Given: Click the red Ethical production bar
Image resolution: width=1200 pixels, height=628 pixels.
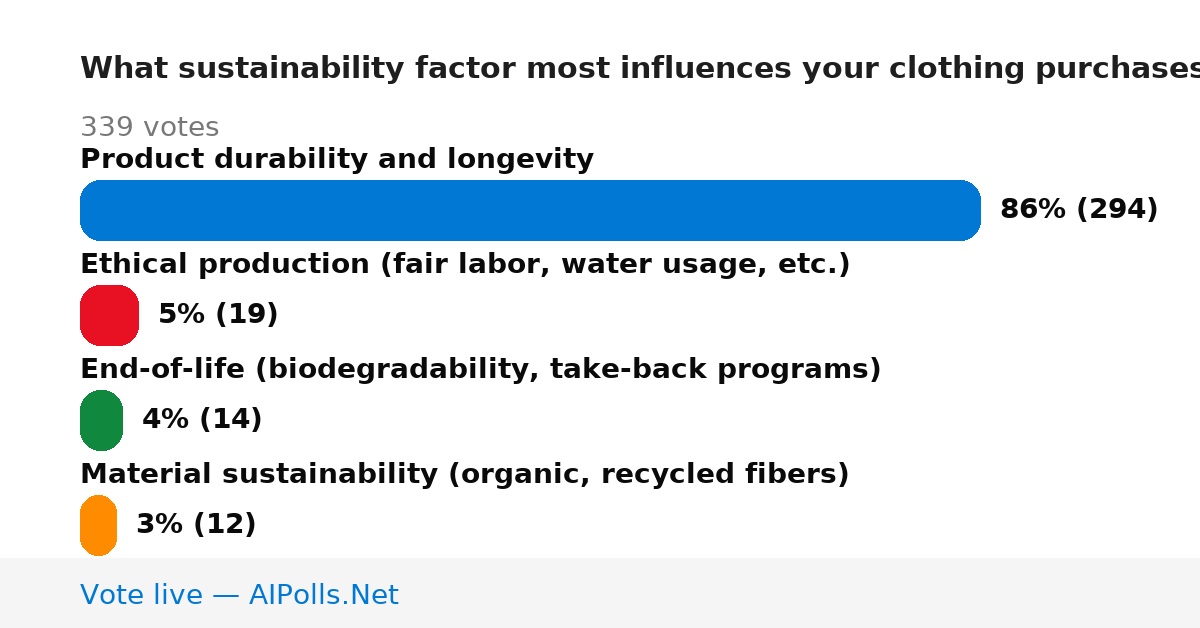Looking at the screenshot, I should tap(109, 315).
